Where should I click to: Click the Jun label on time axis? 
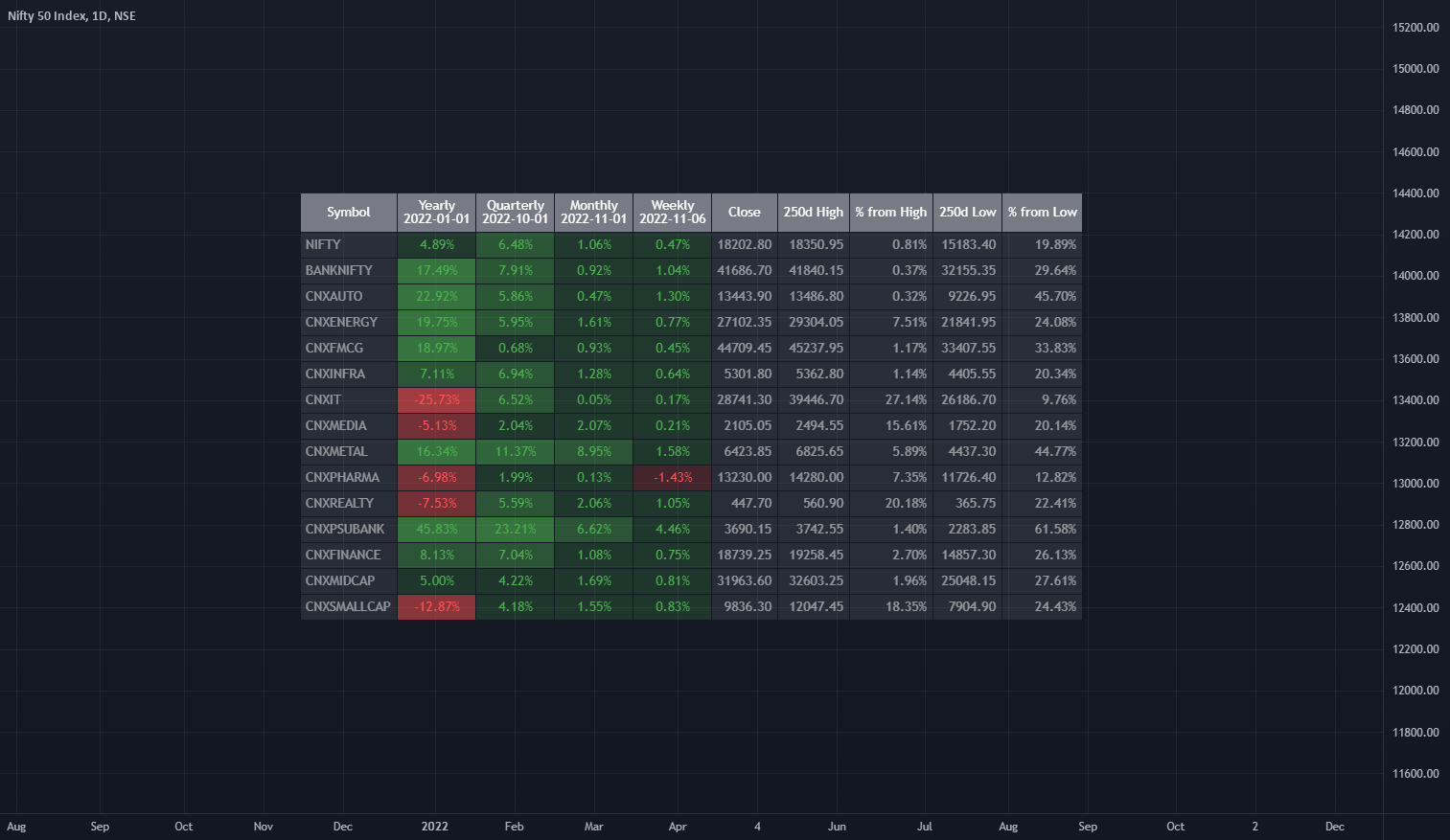(837, 827)
